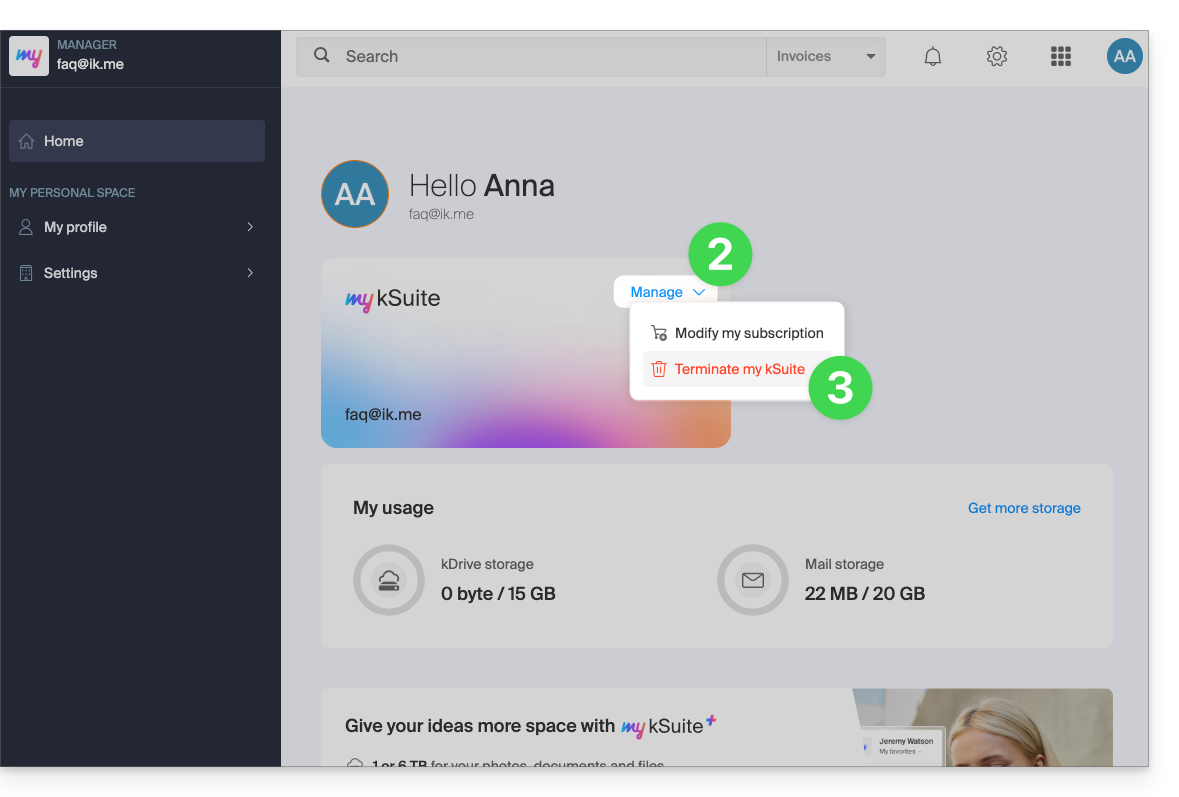Click into the Search input field
This screenshot has width=1179, height=797.
(x=550, y=57)
